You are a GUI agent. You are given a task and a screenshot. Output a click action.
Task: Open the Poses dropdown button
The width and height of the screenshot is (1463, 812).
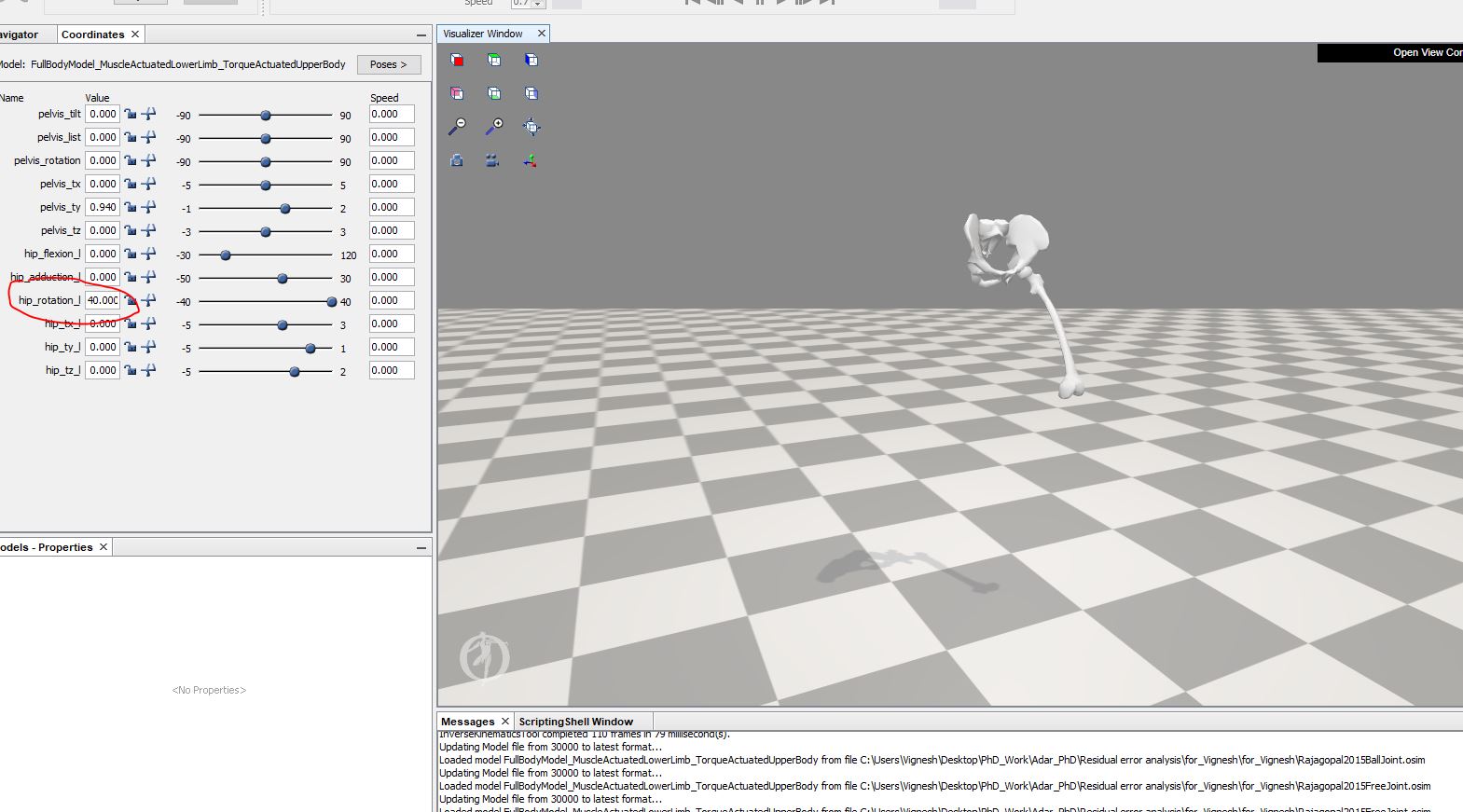(389, 64)
